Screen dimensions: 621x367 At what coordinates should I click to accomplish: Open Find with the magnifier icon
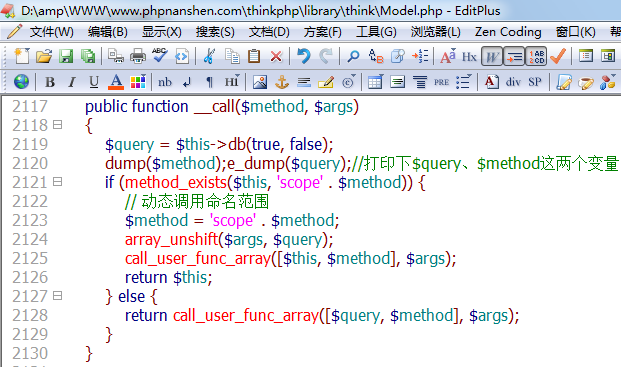coord(353,56)
